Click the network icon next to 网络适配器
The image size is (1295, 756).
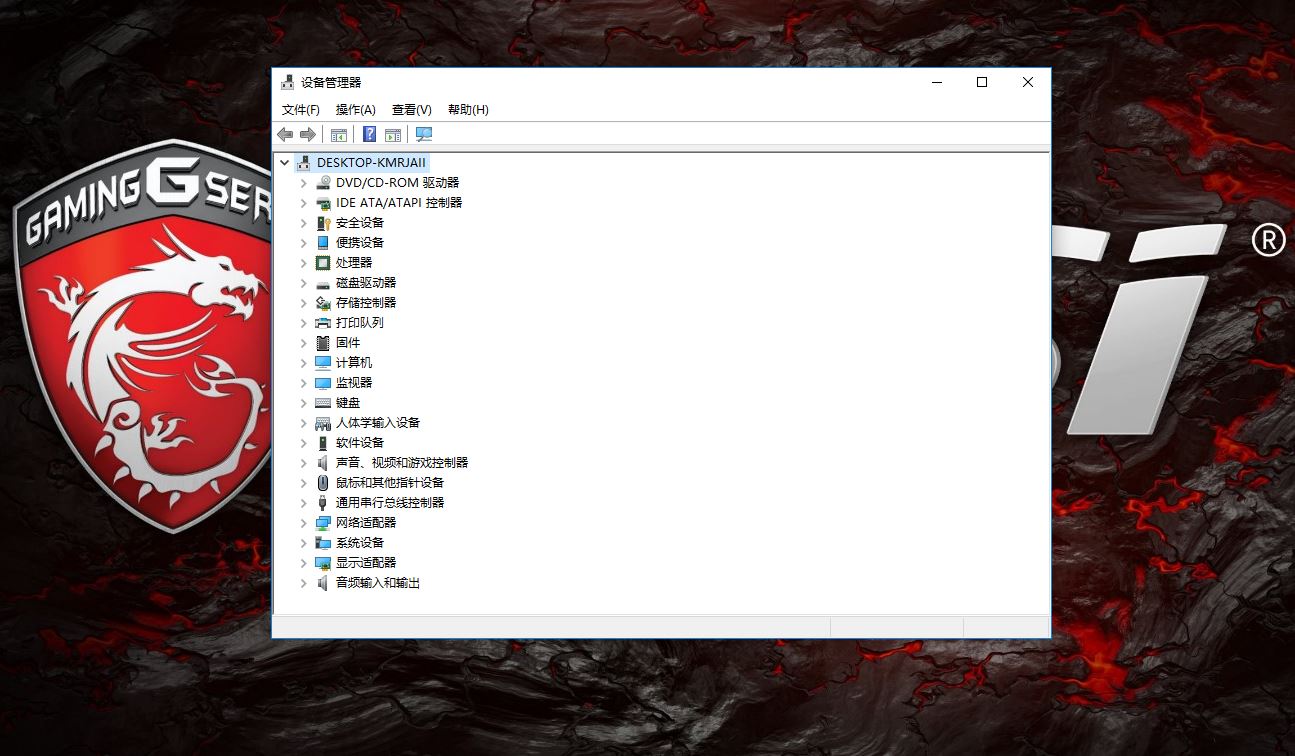[323, 522]
